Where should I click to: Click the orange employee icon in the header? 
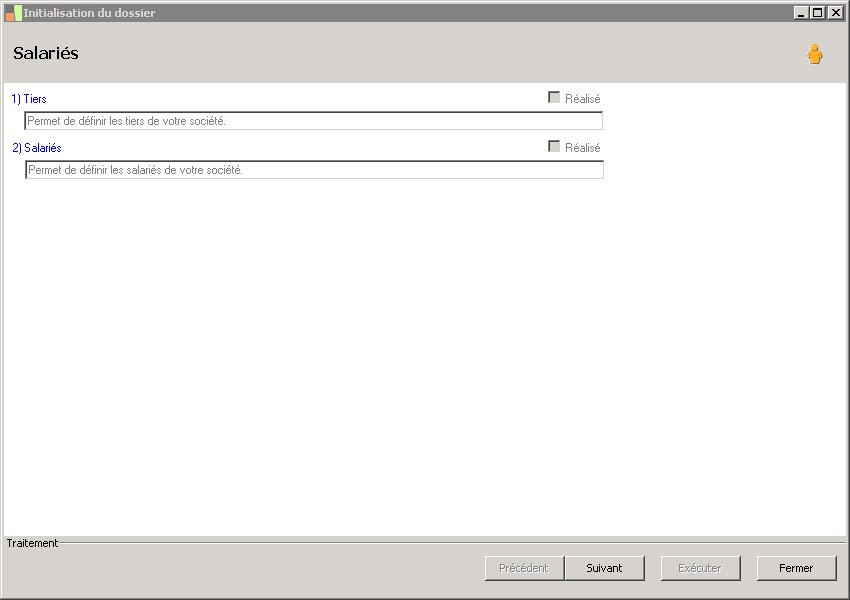815,54
